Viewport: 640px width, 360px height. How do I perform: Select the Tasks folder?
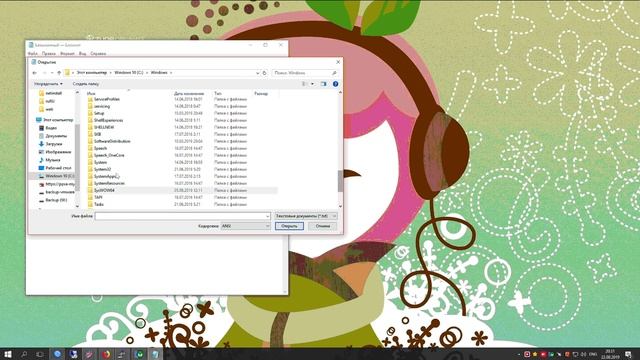pos(99,204)
